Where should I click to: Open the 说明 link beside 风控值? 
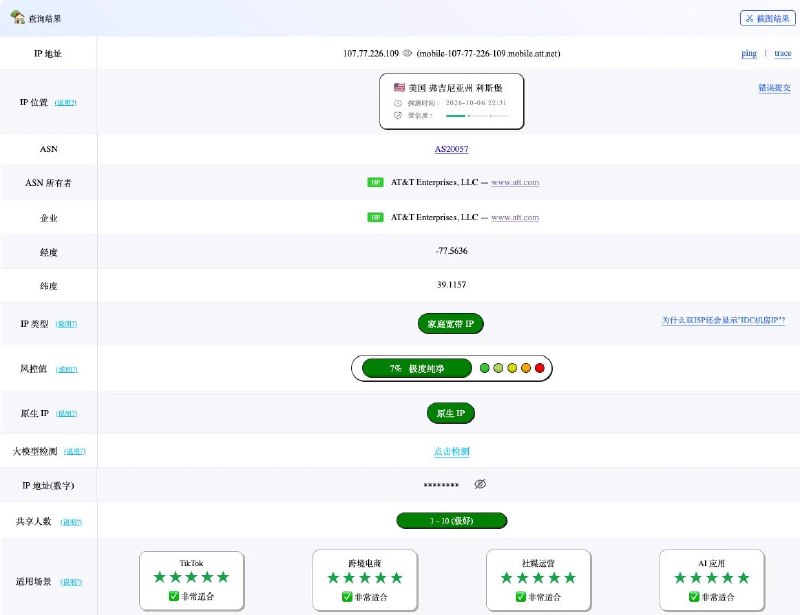tap(67, 369)
